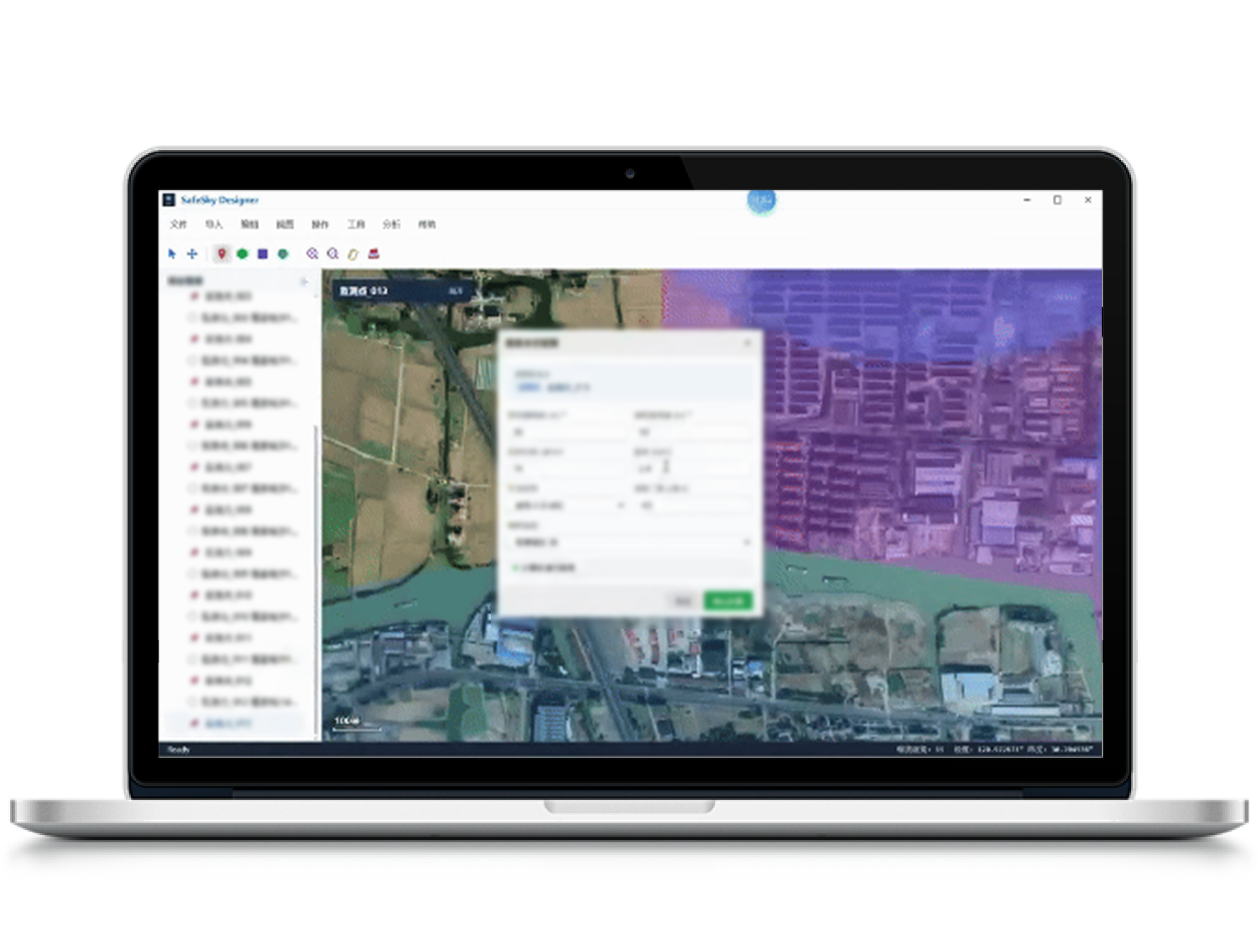This screenshot has width=1259, height=952.
Task: Click the purple zoom-in magnifier icon
Action: click(312, 254)
